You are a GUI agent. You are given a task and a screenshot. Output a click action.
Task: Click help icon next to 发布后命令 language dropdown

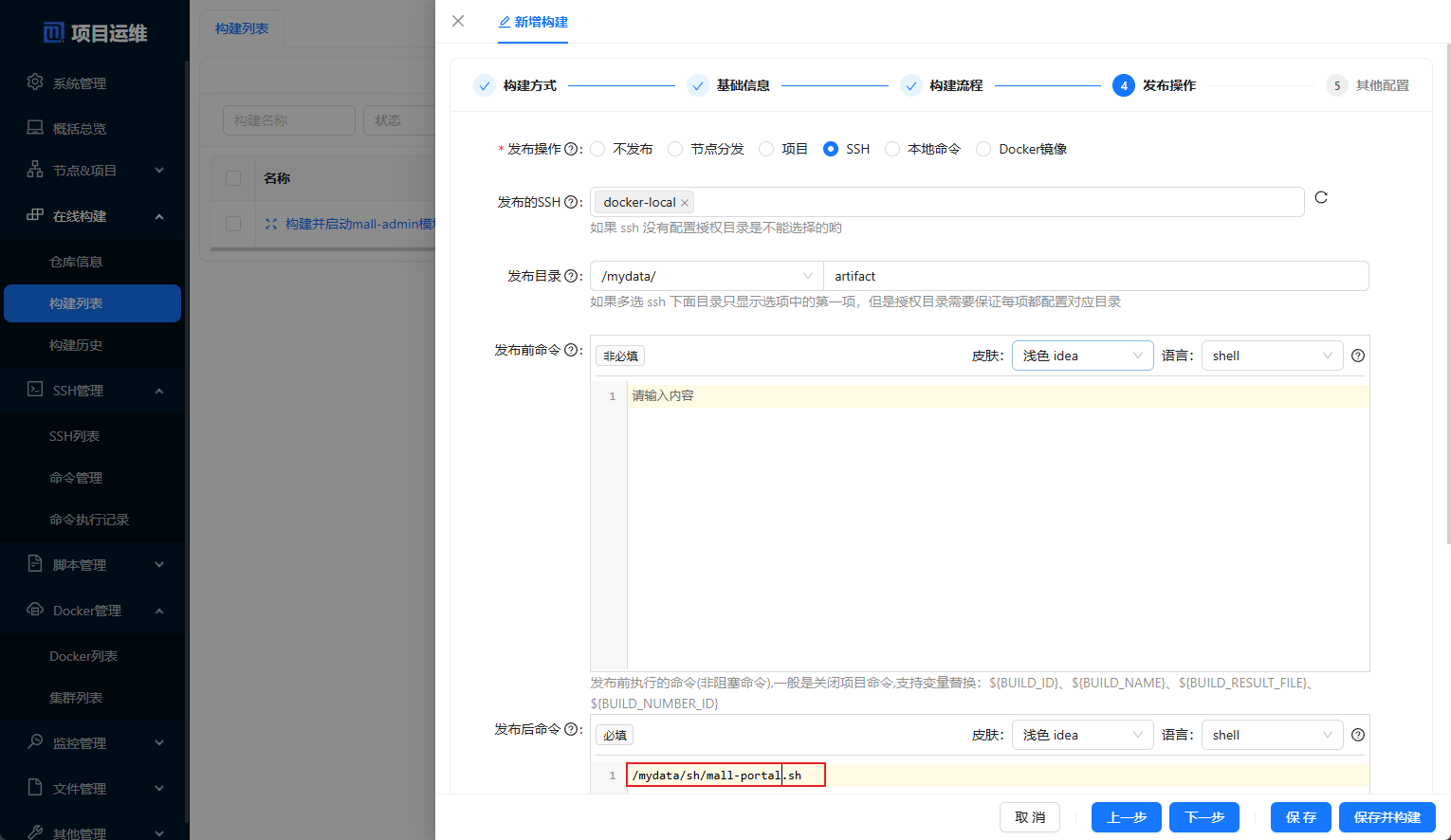click(x=1358, y=735)
